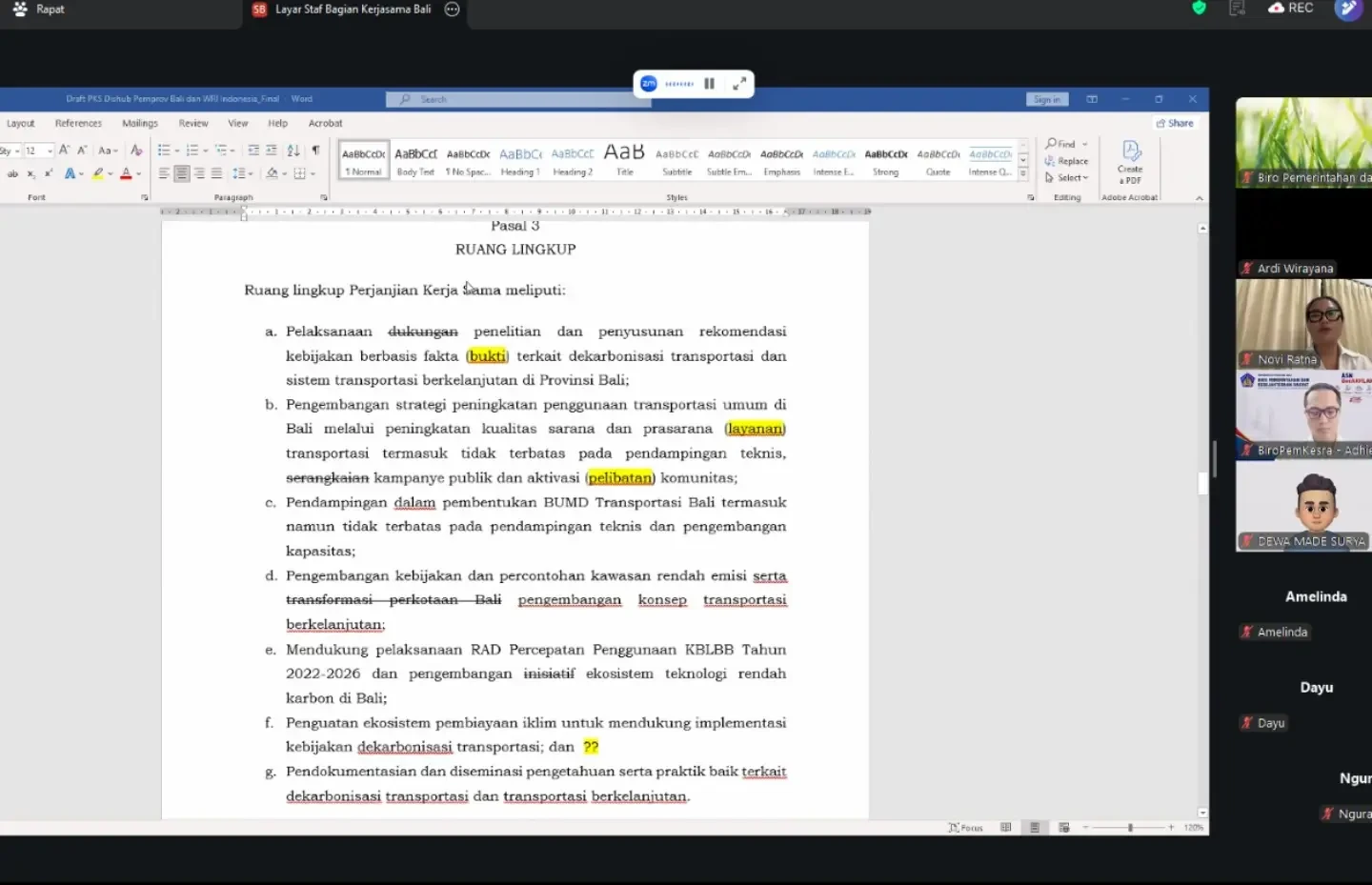The image size is (1372, 885).
Task: Apply the Heading 1 style
Action: point(520,160)
